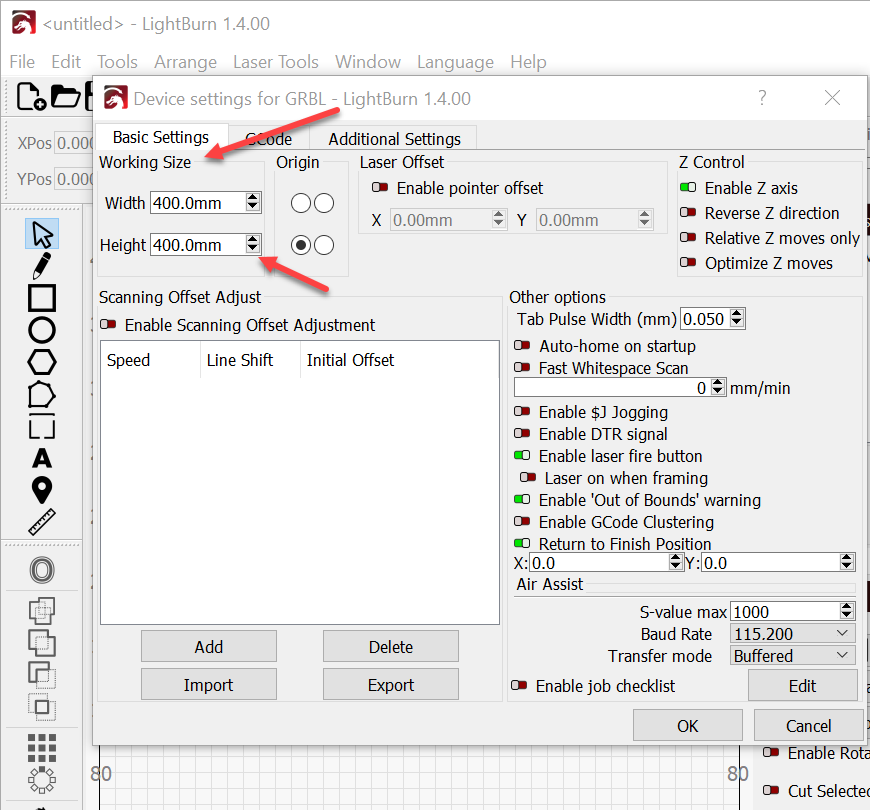870x810 pixels.
Task: Pick the Rectangle drawing tool
Action: pos(42,298)
